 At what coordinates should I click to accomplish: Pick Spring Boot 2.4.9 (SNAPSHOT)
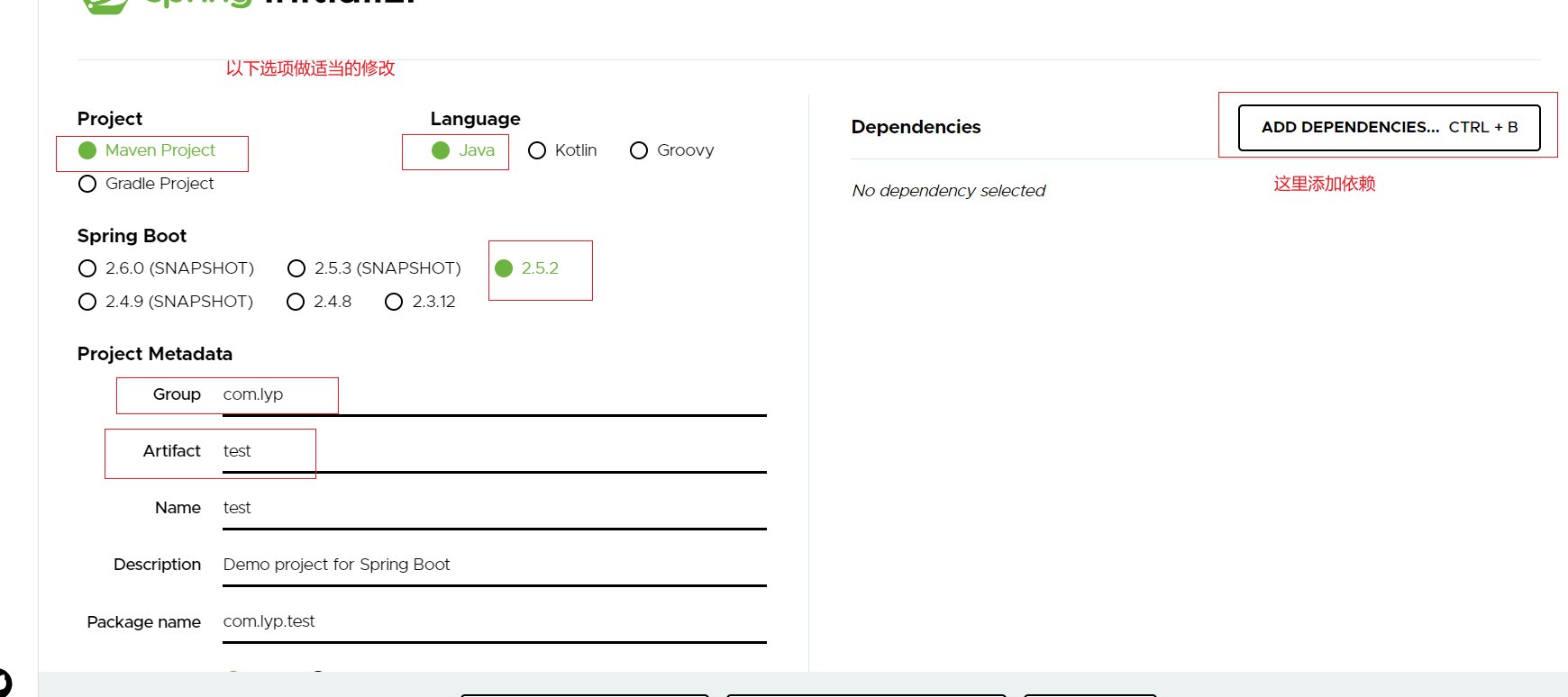(87, 302)
